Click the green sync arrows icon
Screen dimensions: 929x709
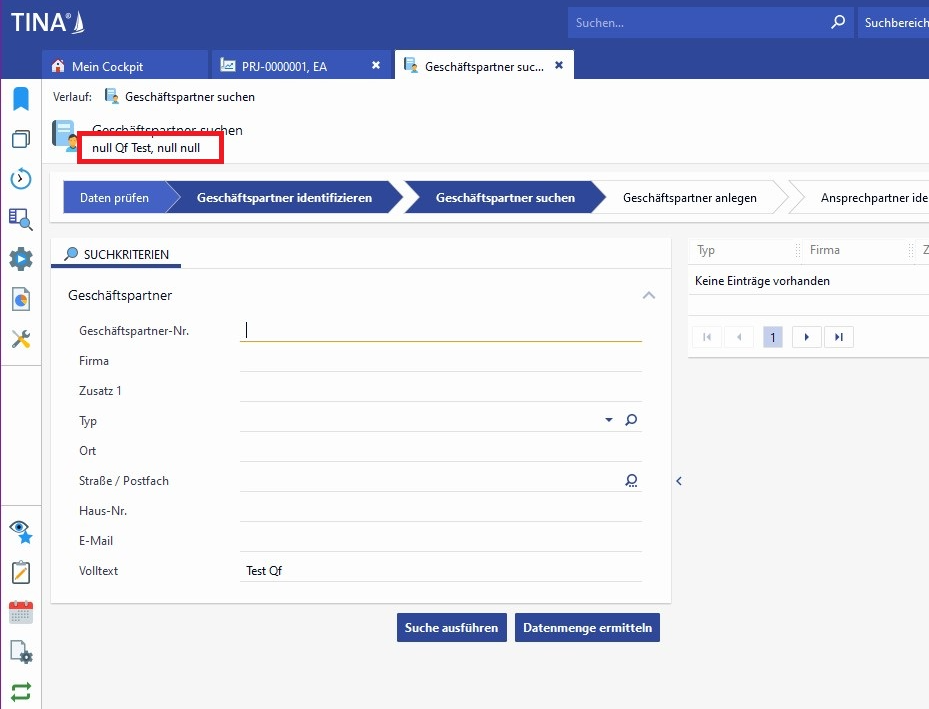click(x=20, y=691)
